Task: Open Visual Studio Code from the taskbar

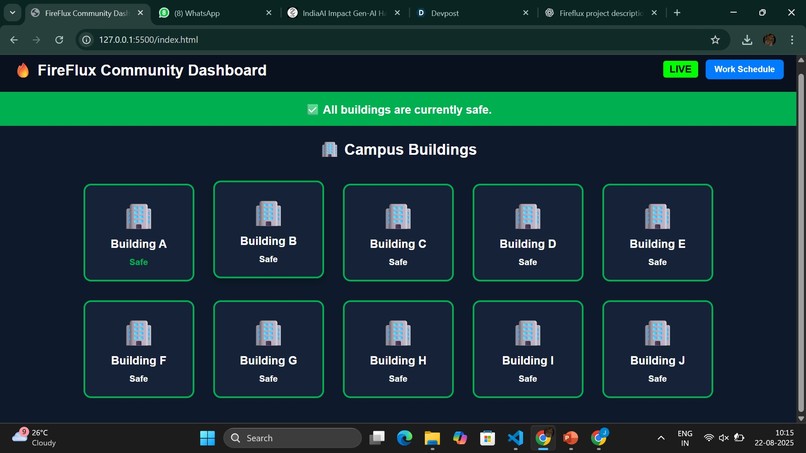Action: coord(515,438)
